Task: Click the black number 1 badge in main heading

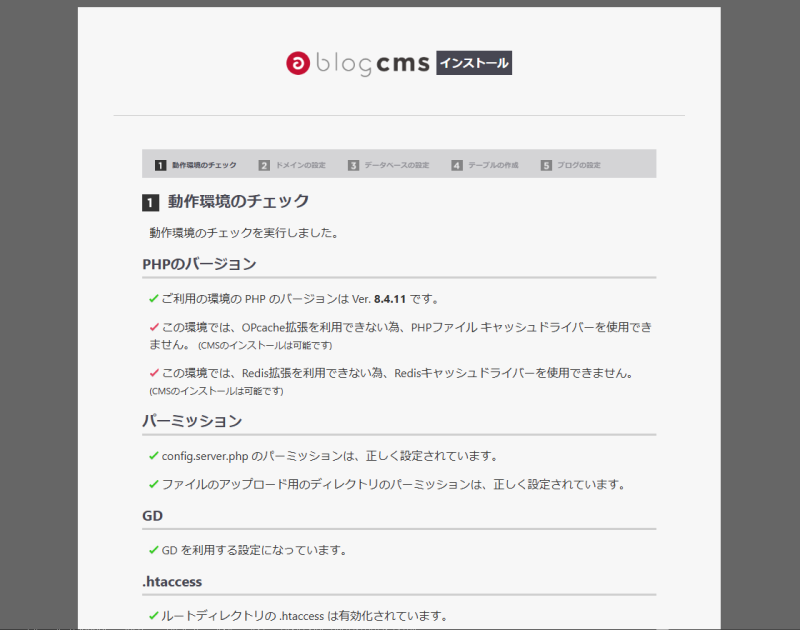Action: click(x=151, y=203)
